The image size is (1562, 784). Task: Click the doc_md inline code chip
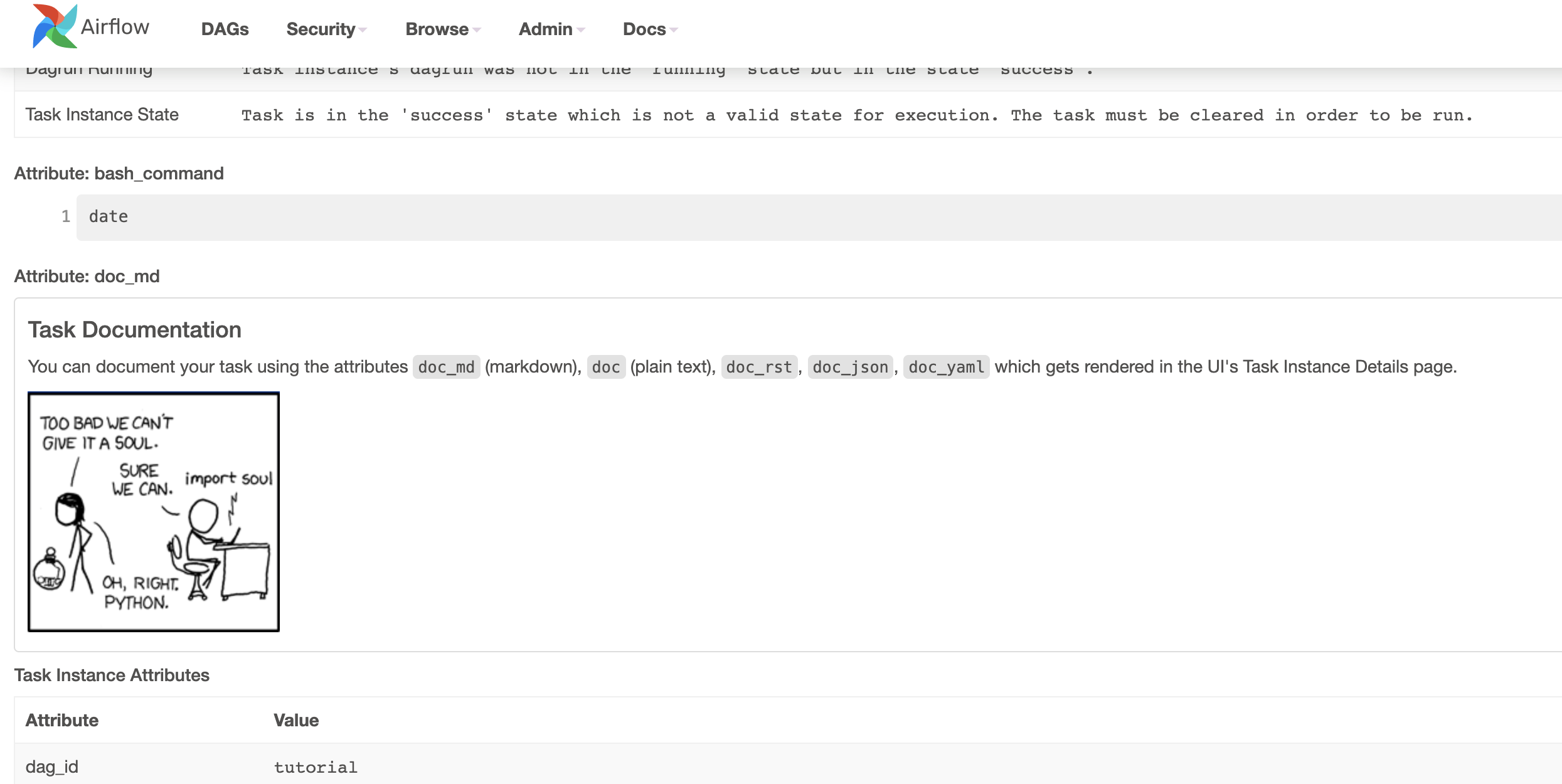click(x=446, y=367)
